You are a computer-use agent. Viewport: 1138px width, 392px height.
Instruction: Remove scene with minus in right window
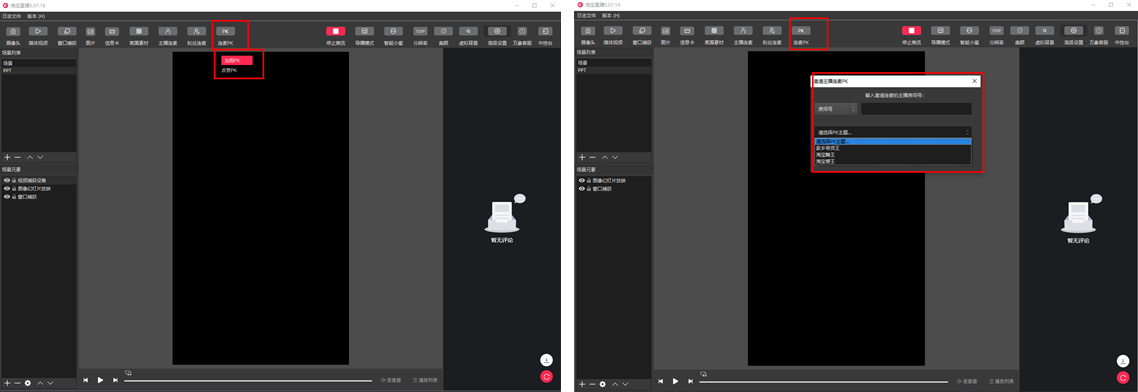click(592, 157)
